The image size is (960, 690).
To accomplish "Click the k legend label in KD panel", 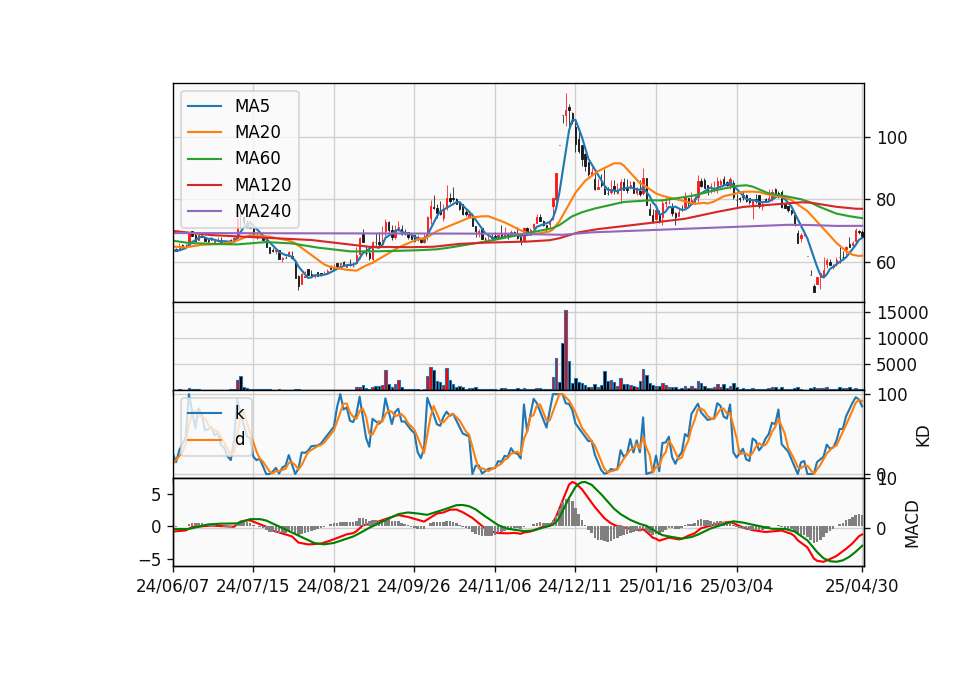I will click(240, 413).
